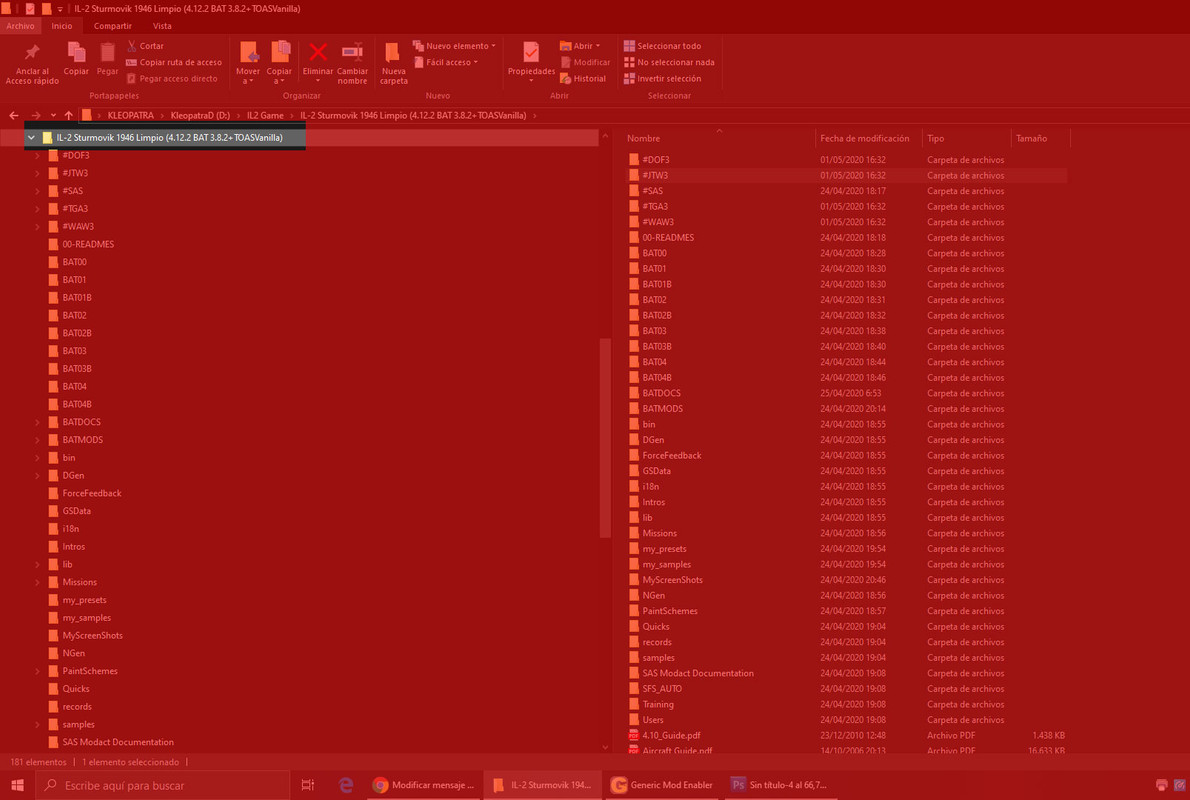Expand the PaintSchemes folder in the tree

point(37,671)
